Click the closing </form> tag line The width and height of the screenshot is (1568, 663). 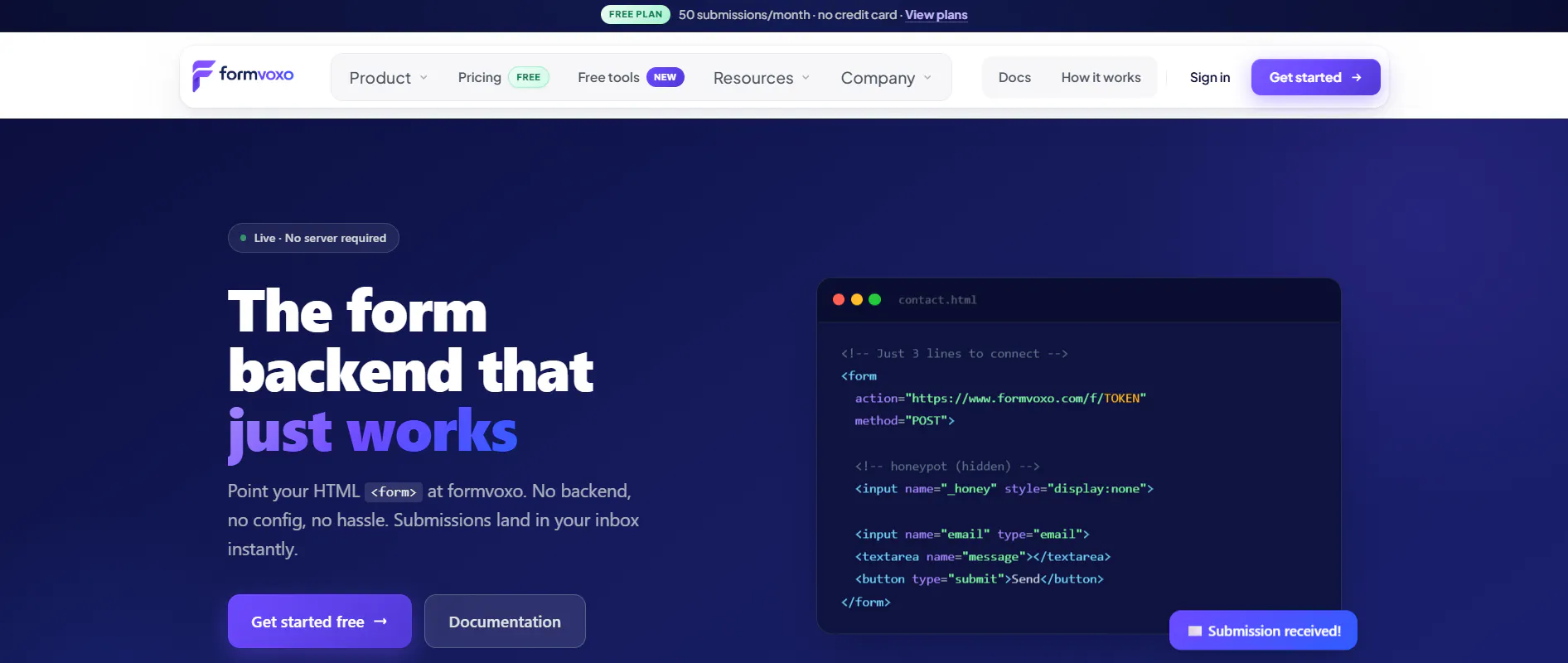866,603
